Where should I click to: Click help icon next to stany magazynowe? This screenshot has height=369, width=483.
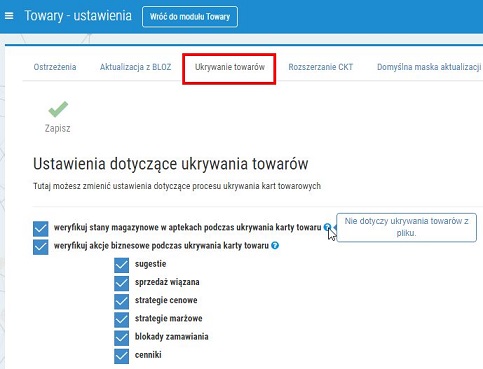click(x=327, y=227)
